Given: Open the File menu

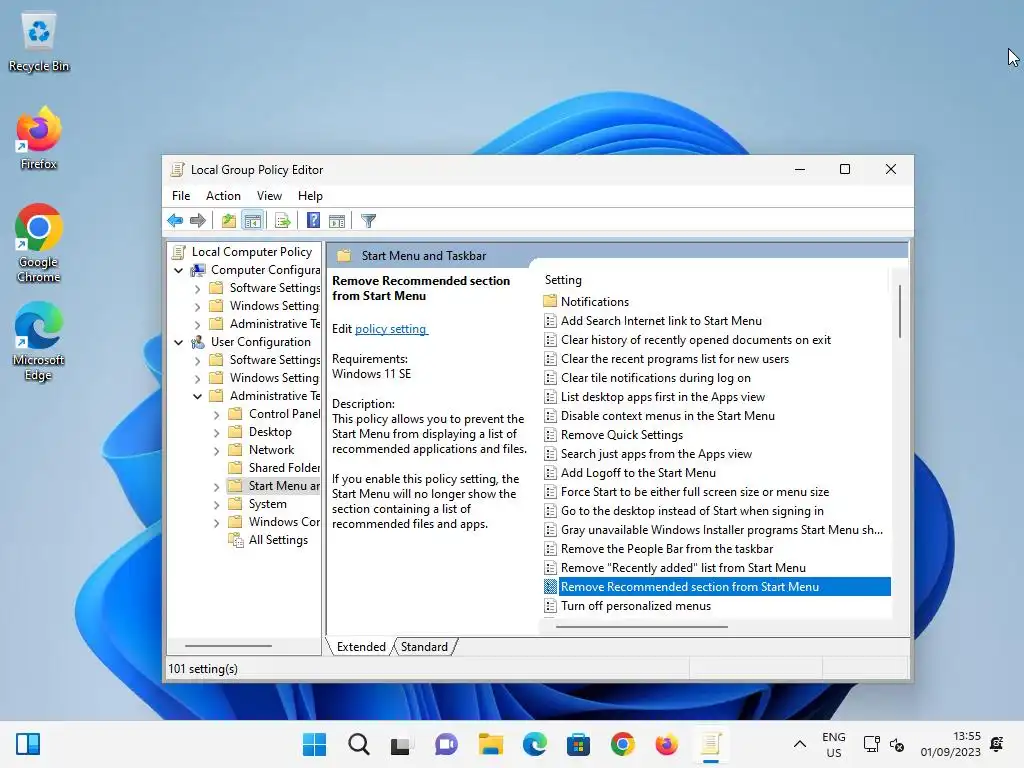Looking at the screenshot, I should [x=181, y=196].
